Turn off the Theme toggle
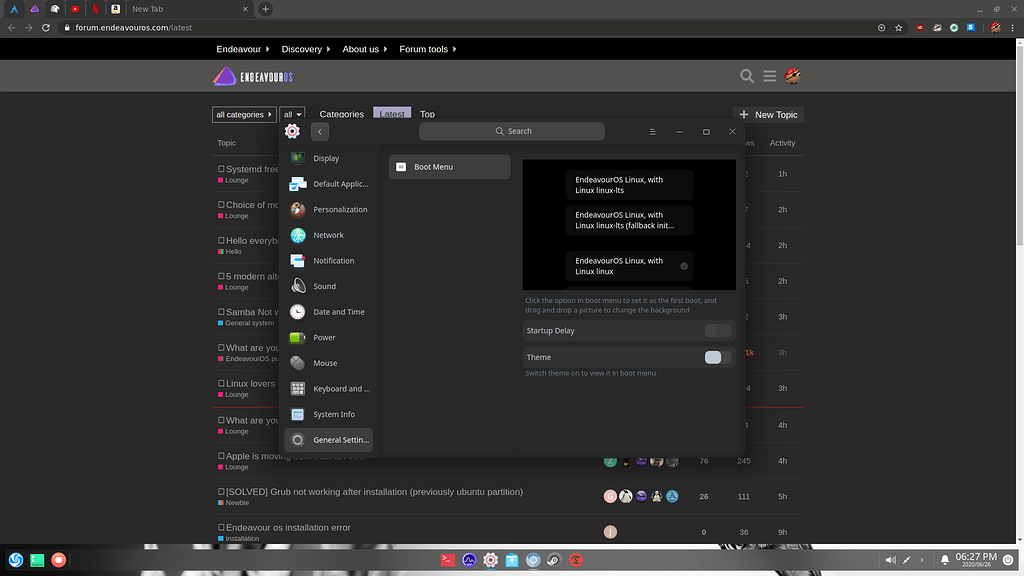Image resolution: width=1024 pixels, height=576 pixels. [716, 357]
